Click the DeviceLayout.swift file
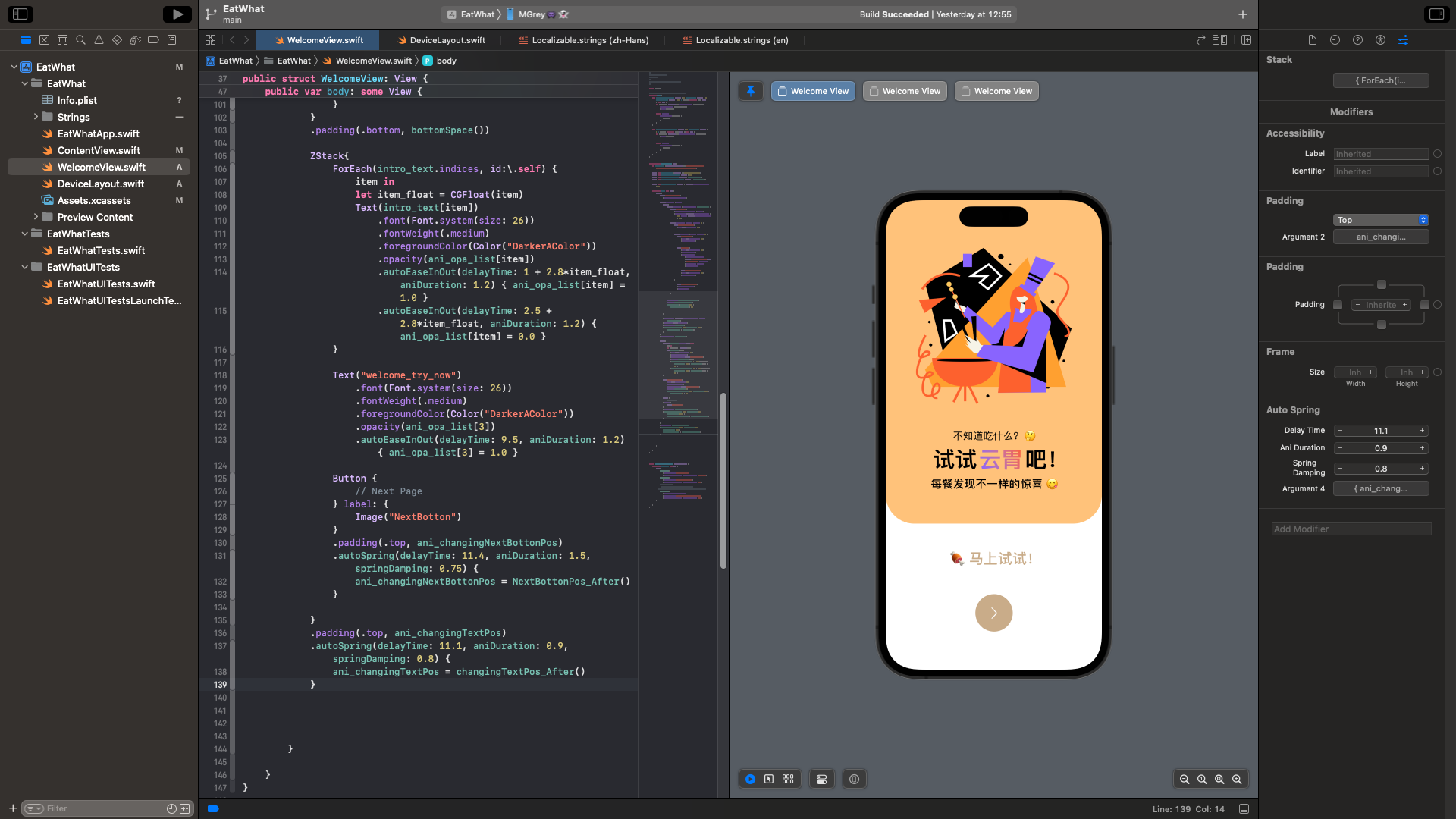 click(x=100, y=184)
